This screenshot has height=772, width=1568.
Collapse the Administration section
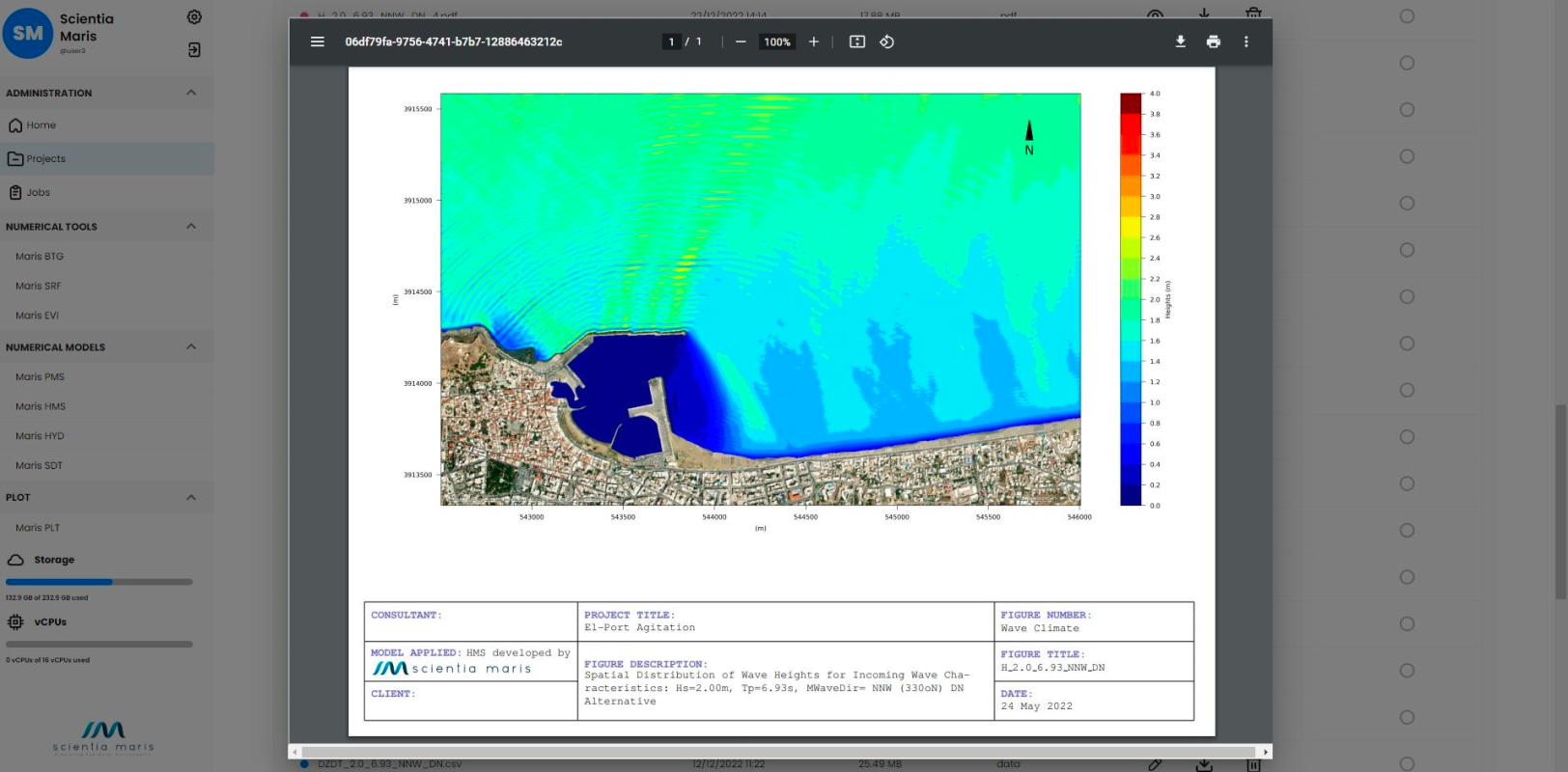click(191, 93)
